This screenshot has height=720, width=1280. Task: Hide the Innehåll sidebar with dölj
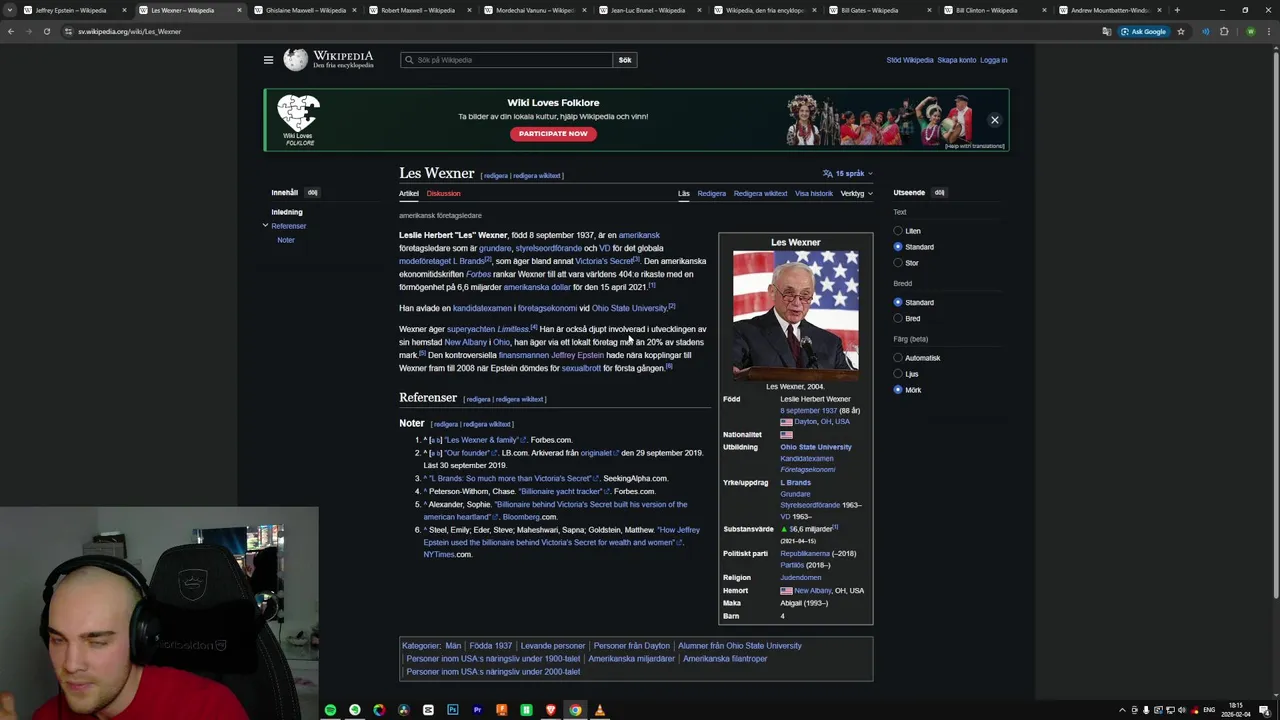coord(312,192)
